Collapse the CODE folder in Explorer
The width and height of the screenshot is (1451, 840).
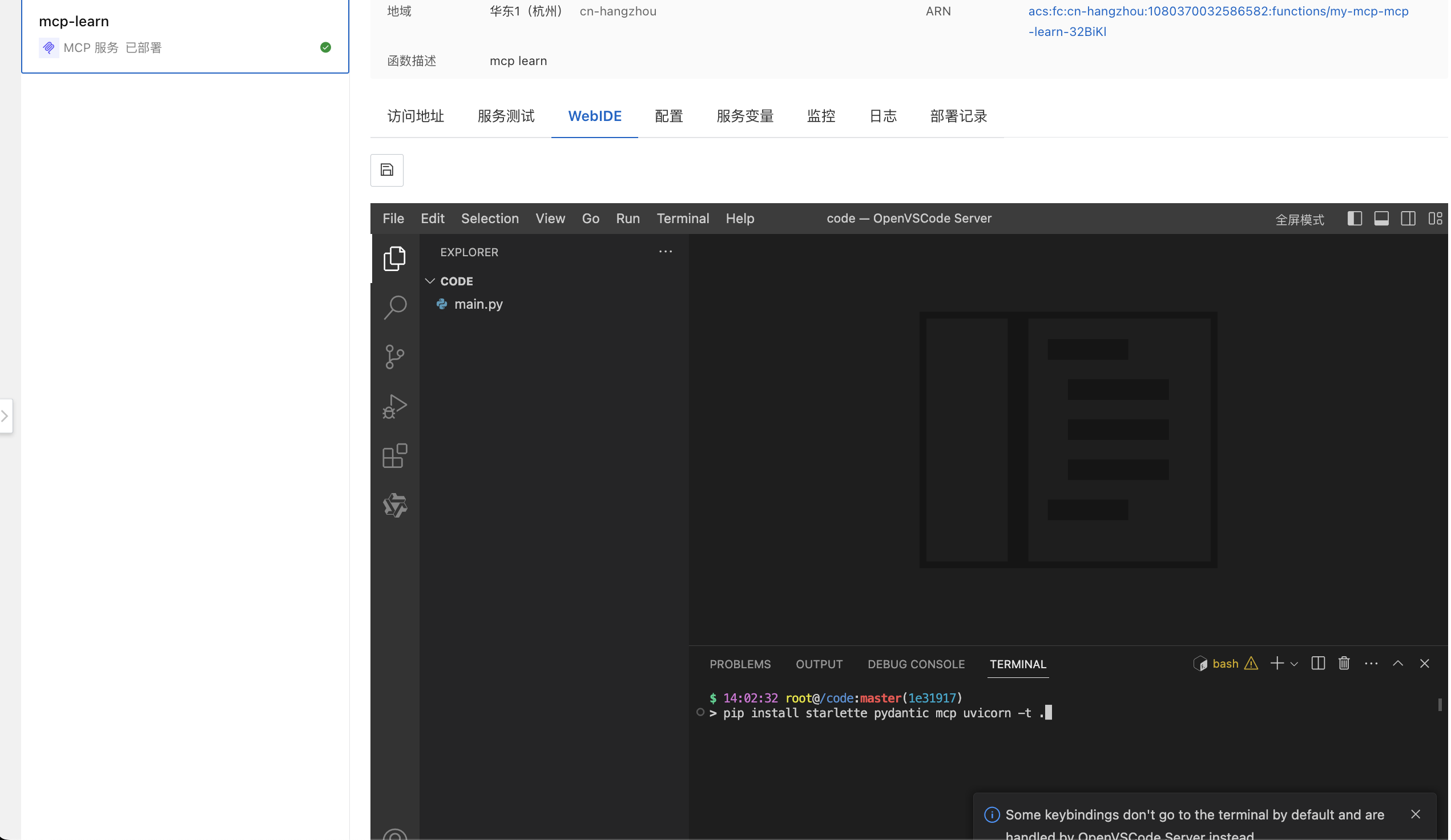[430, 281]
